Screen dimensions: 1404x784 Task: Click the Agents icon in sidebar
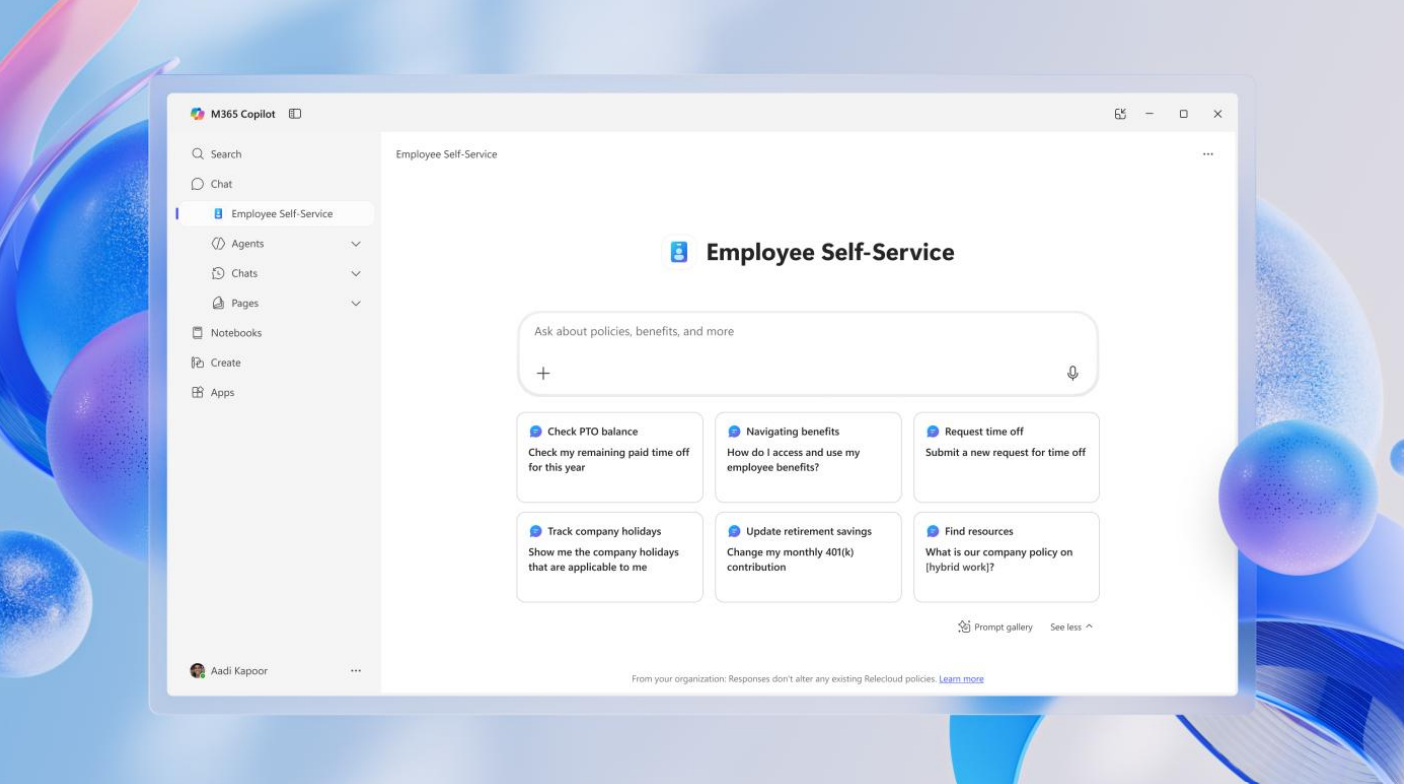pyautogui.click(x=218, y=244)
